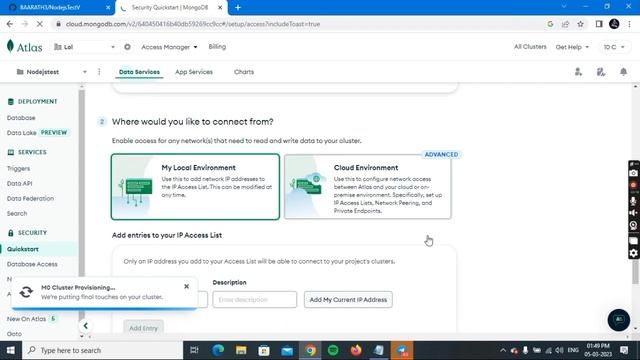Click the invite user icon
The image size is (640, 360).
(x=578, y=72)
